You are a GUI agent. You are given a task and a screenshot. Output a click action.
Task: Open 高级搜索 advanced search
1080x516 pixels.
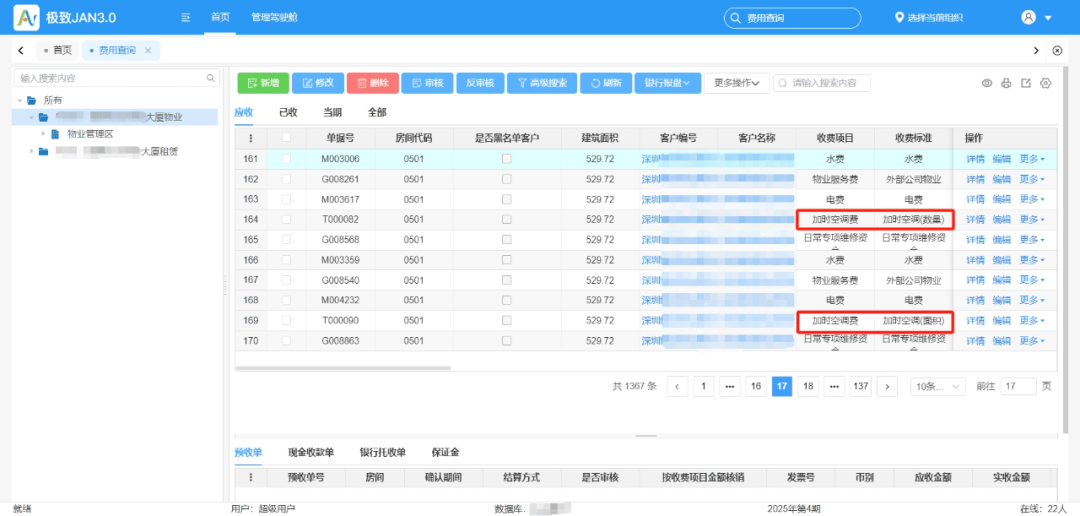pos(542,83)
